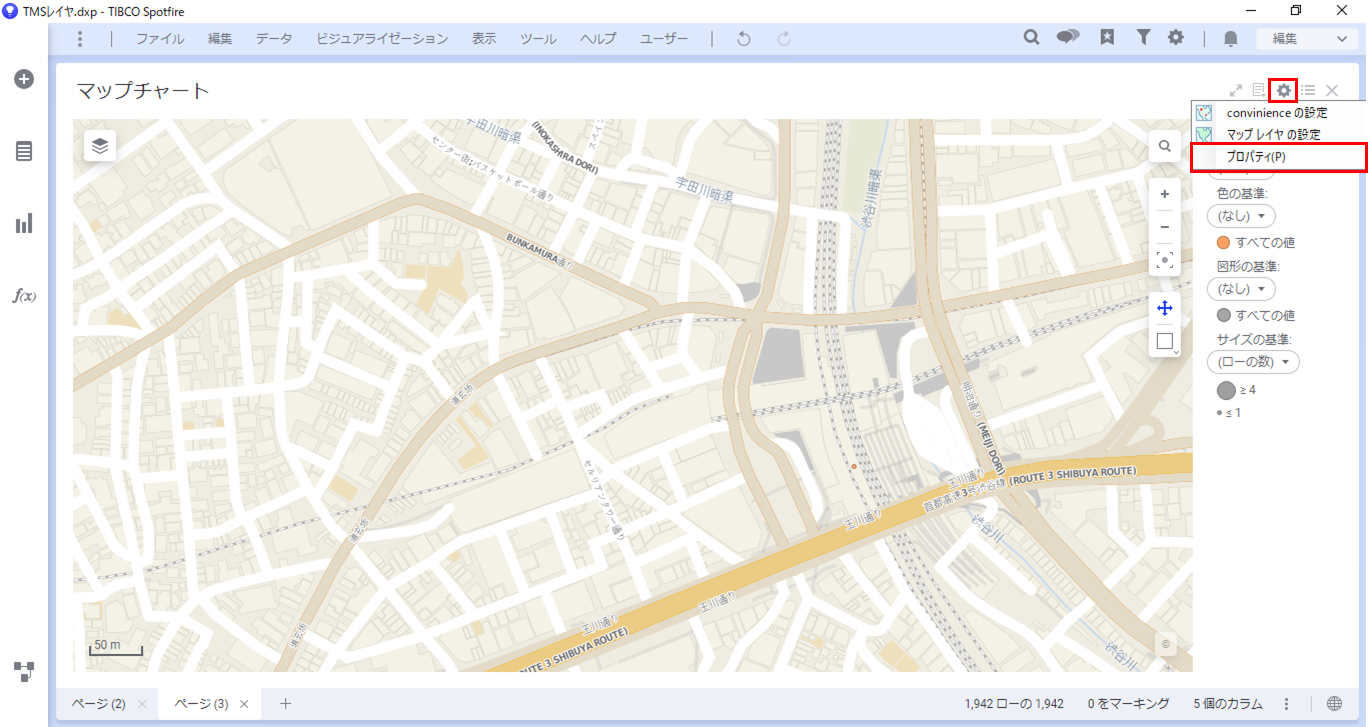Open the ユーザー menu
The width and height of the screenshot is (1368, 727).
[664, 39]
